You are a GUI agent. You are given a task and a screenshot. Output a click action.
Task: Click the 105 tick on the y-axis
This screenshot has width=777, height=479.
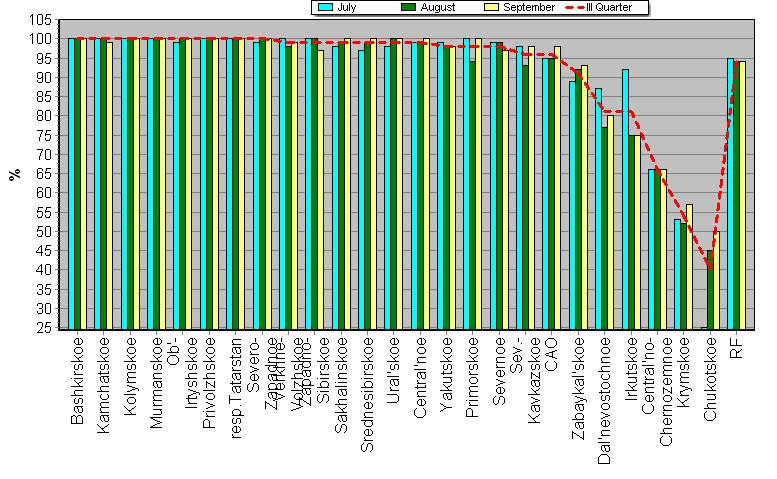click(x=40, y=20)
